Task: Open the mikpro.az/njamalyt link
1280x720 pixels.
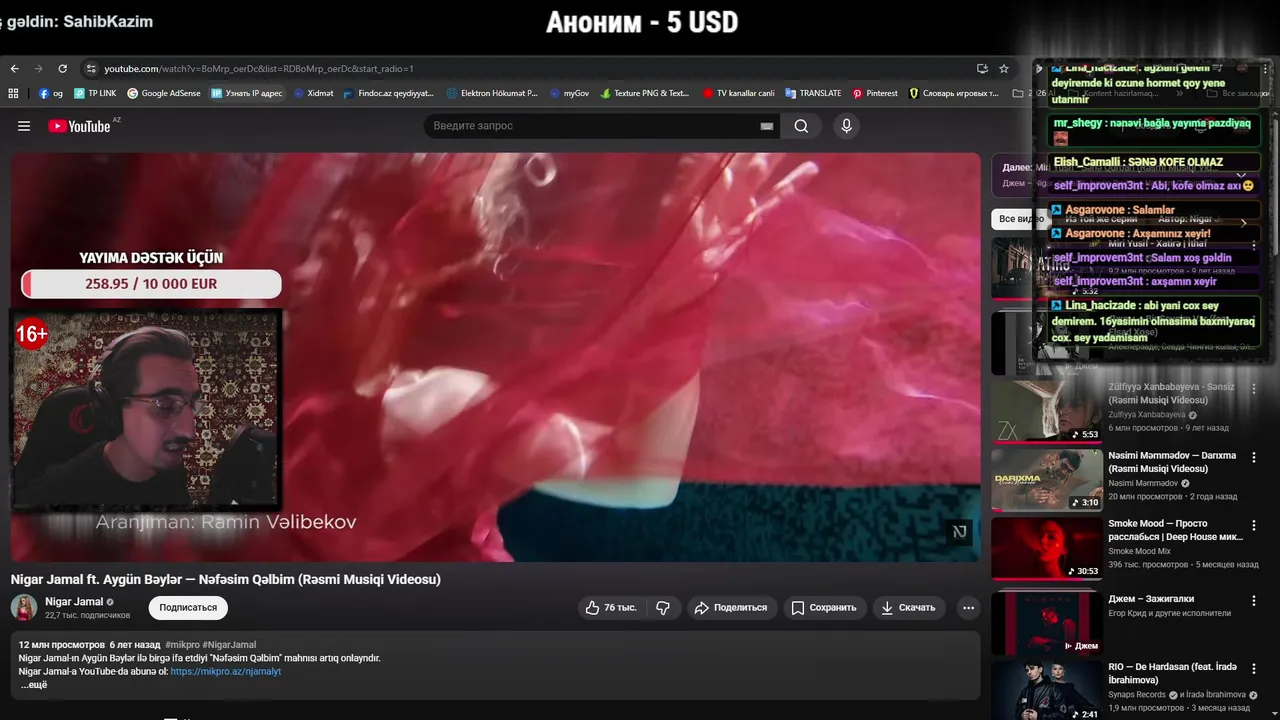Action: coord(226,671)
